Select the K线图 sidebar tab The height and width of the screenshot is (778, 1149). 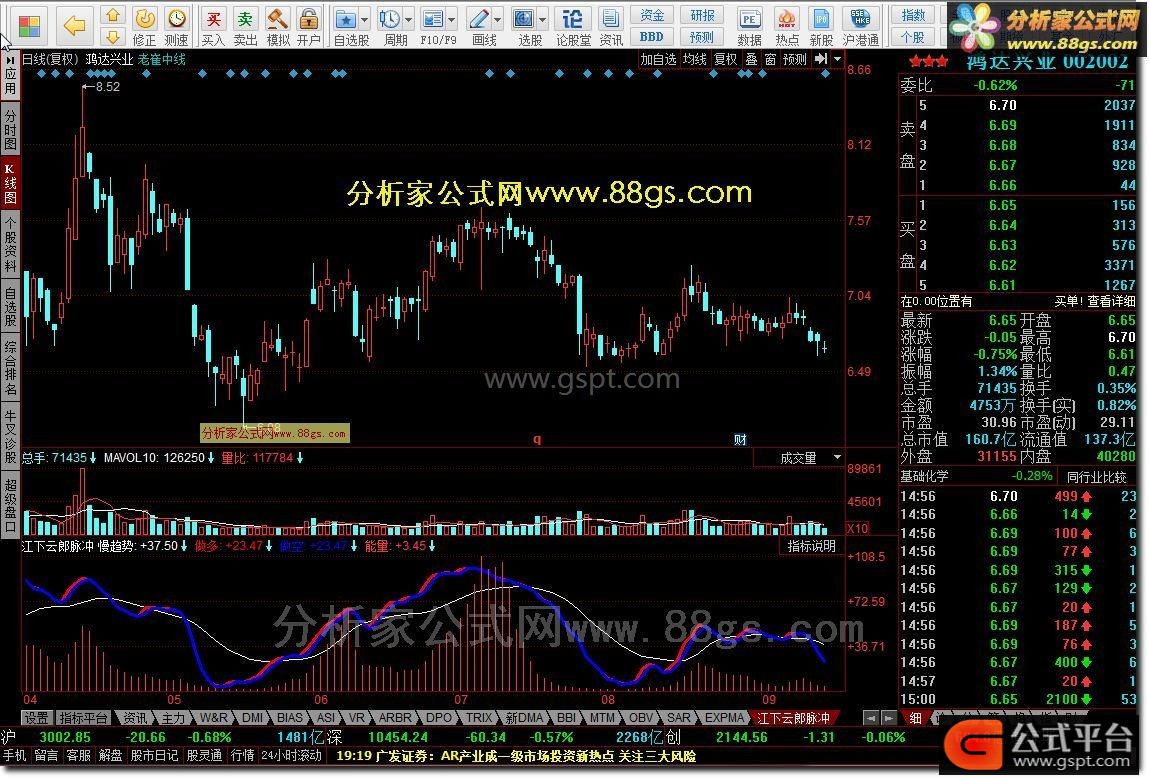10,185
